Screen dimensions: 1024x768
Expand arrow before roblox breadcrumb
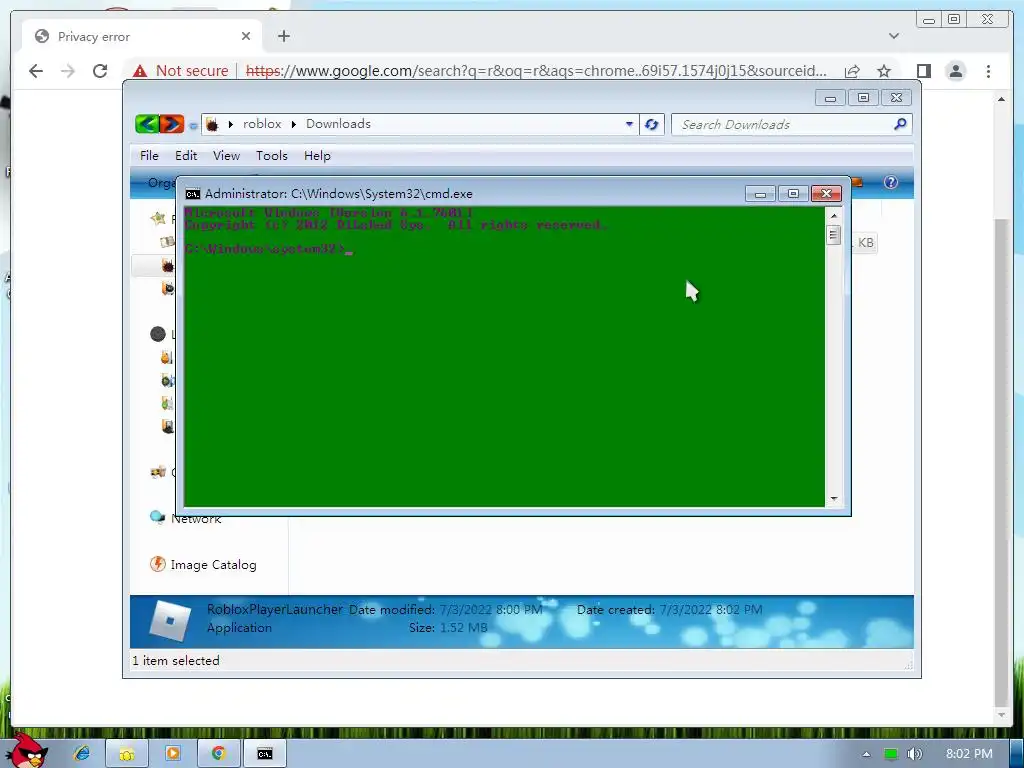click(x=231, y=124)
